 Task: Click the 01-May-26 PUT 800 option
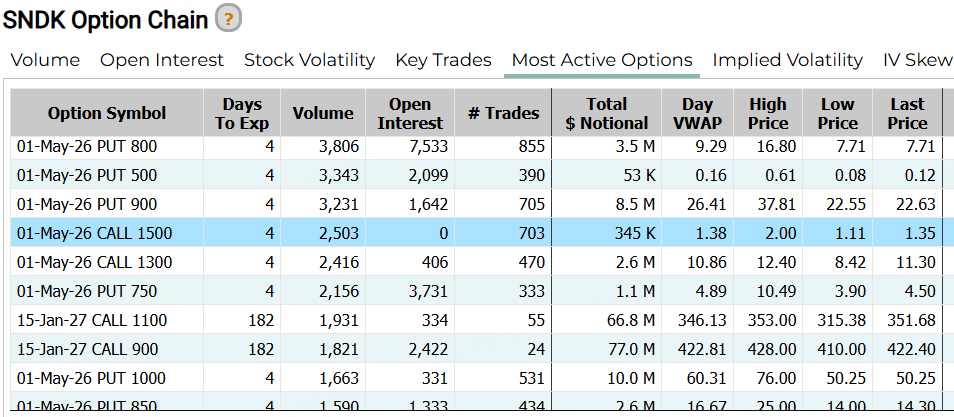(87, 147)
